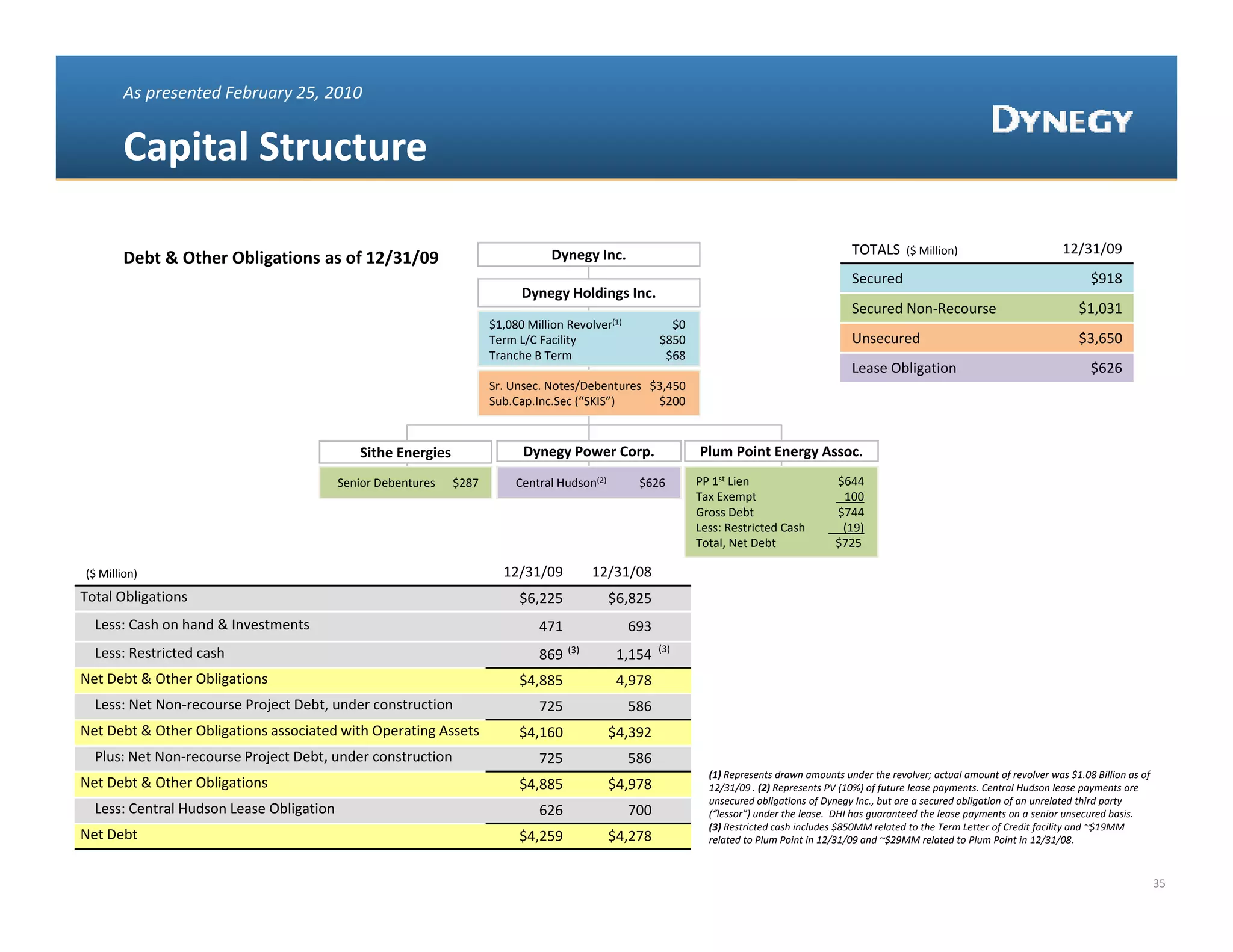Click the Capital Structure title
Screen dimensions: 1233x952
click(275, 147)
